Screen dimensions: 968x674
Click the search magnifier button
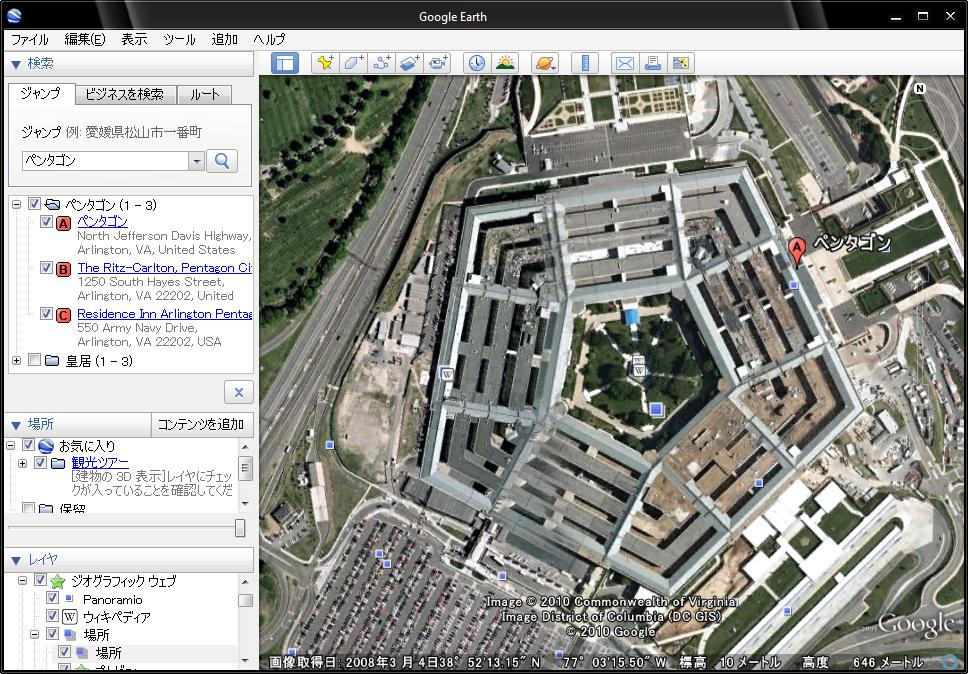(222, 161)
